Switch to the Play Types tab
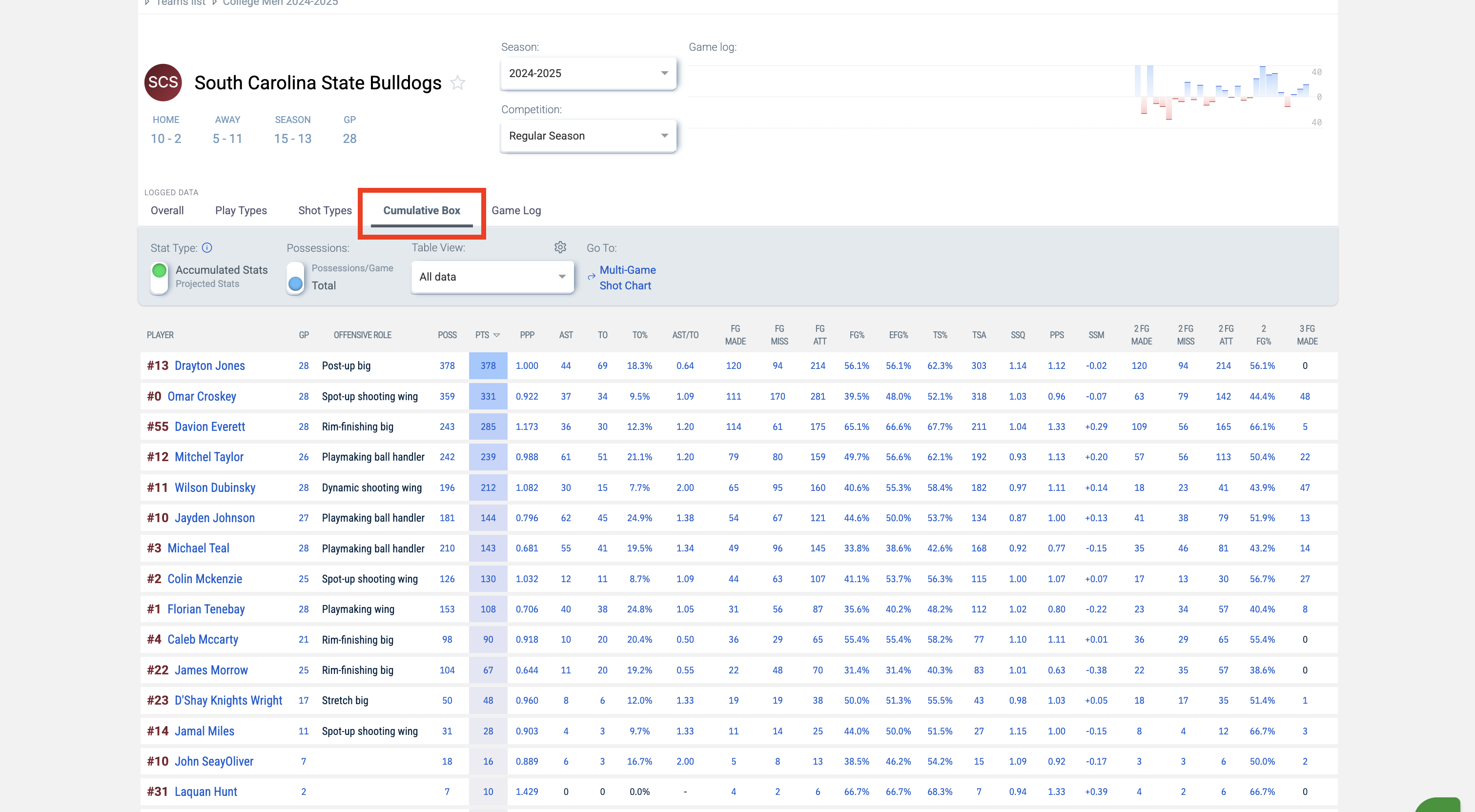 (241, 210)
